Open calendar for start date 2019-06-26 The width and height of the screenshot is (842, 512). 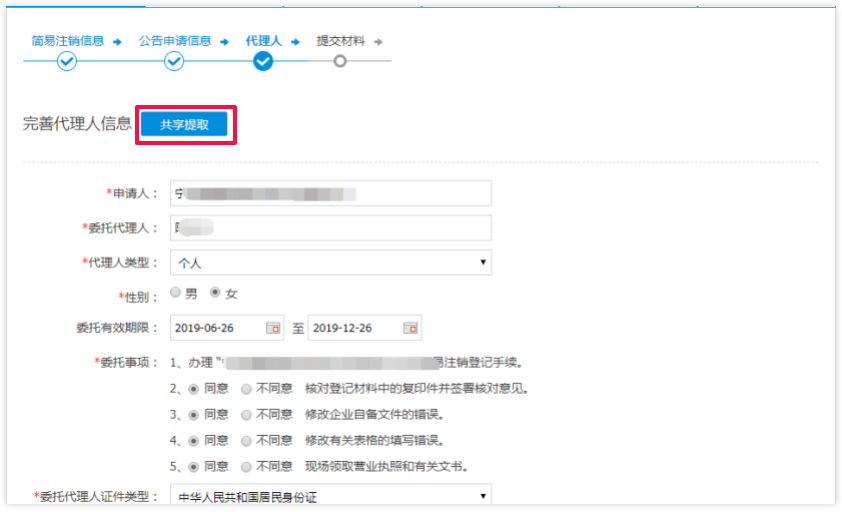point(273,328)
